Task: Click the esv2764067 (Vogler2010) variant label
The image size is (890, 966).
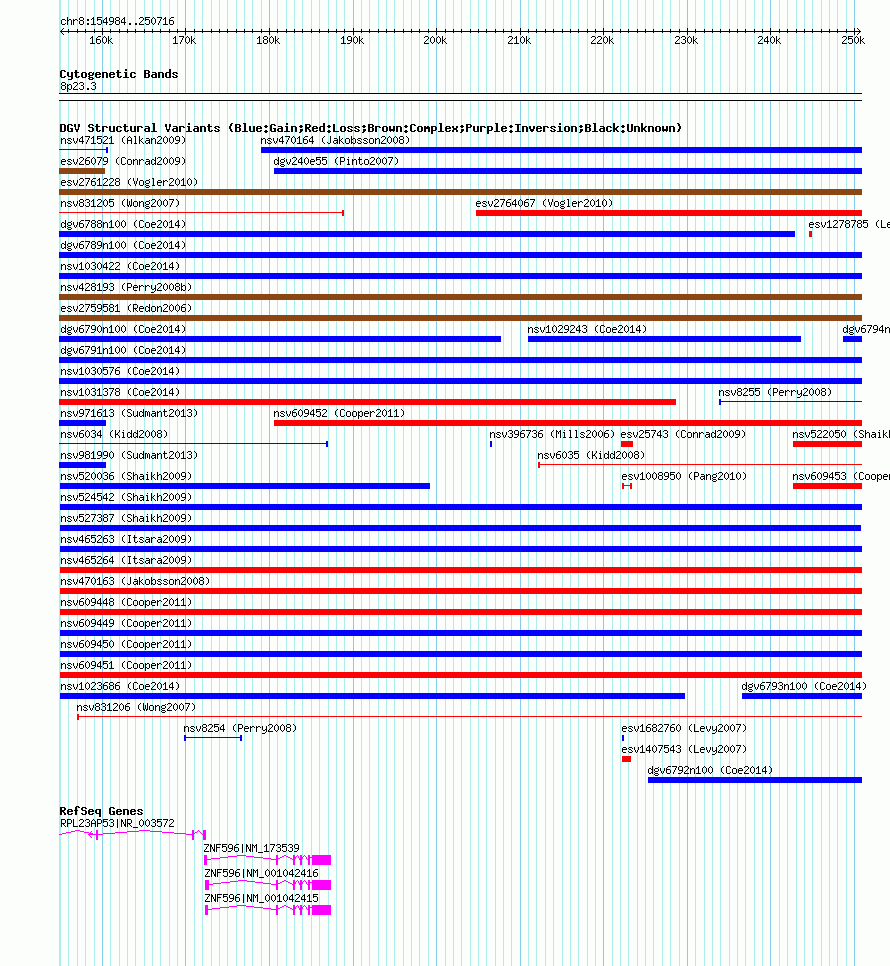Action: click(544, 203)
